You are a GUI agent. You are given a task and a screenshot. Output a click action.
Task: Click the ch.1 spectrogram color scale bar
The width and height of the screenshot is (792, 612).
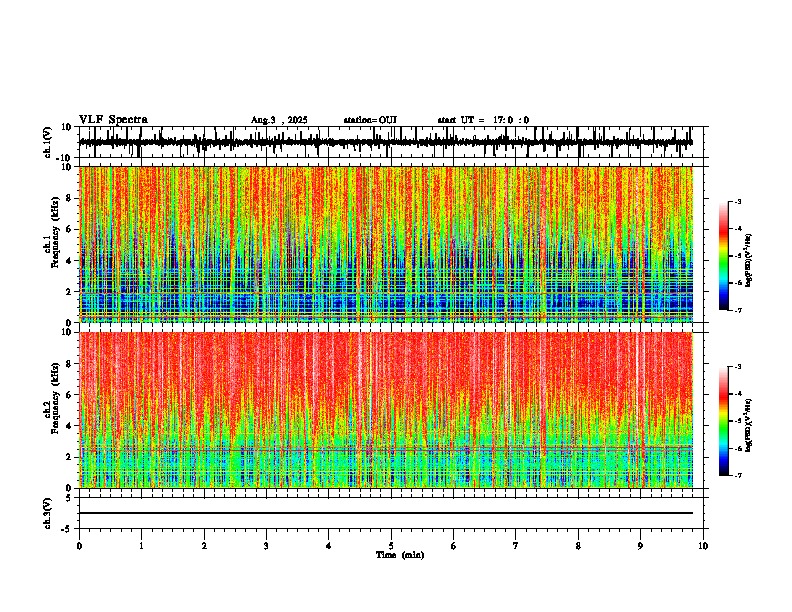pyautogui.click(x=724, y=256)
